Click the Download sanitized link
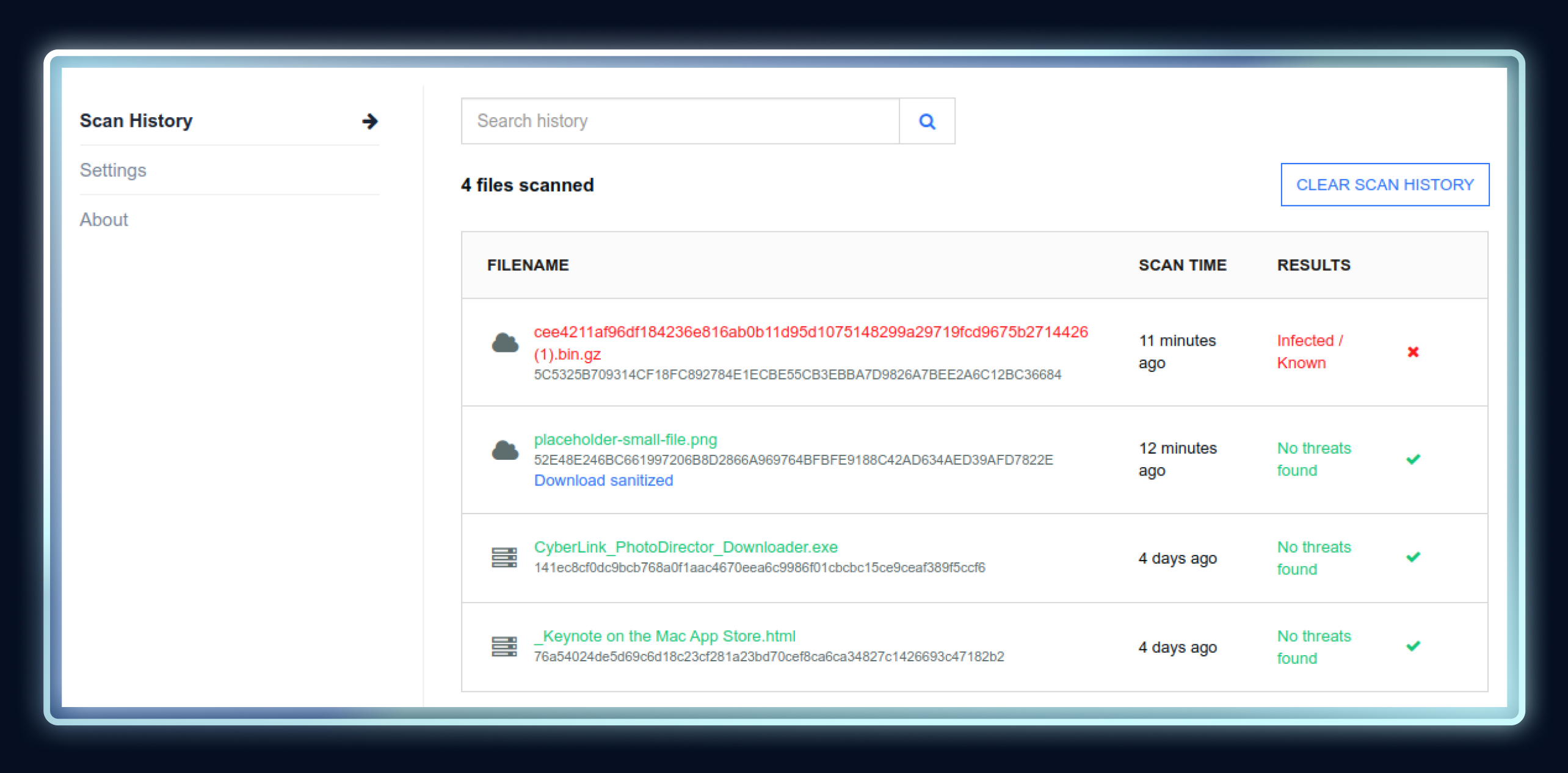This screenshot has width=1568, height=773. point(603,481)
